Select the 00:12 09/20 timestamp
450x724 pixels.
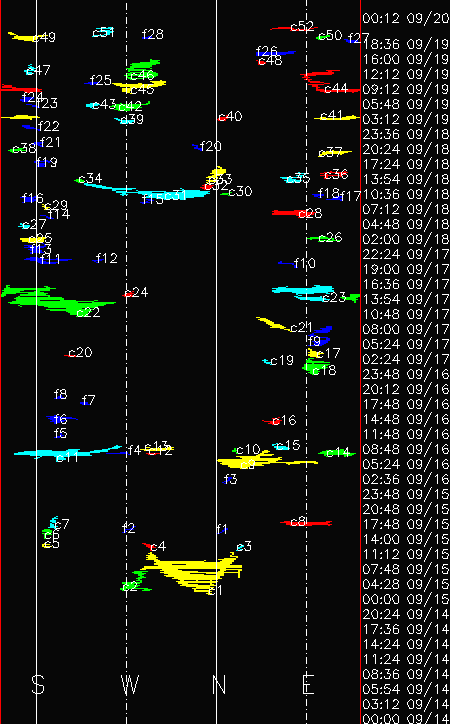point(406,18)
